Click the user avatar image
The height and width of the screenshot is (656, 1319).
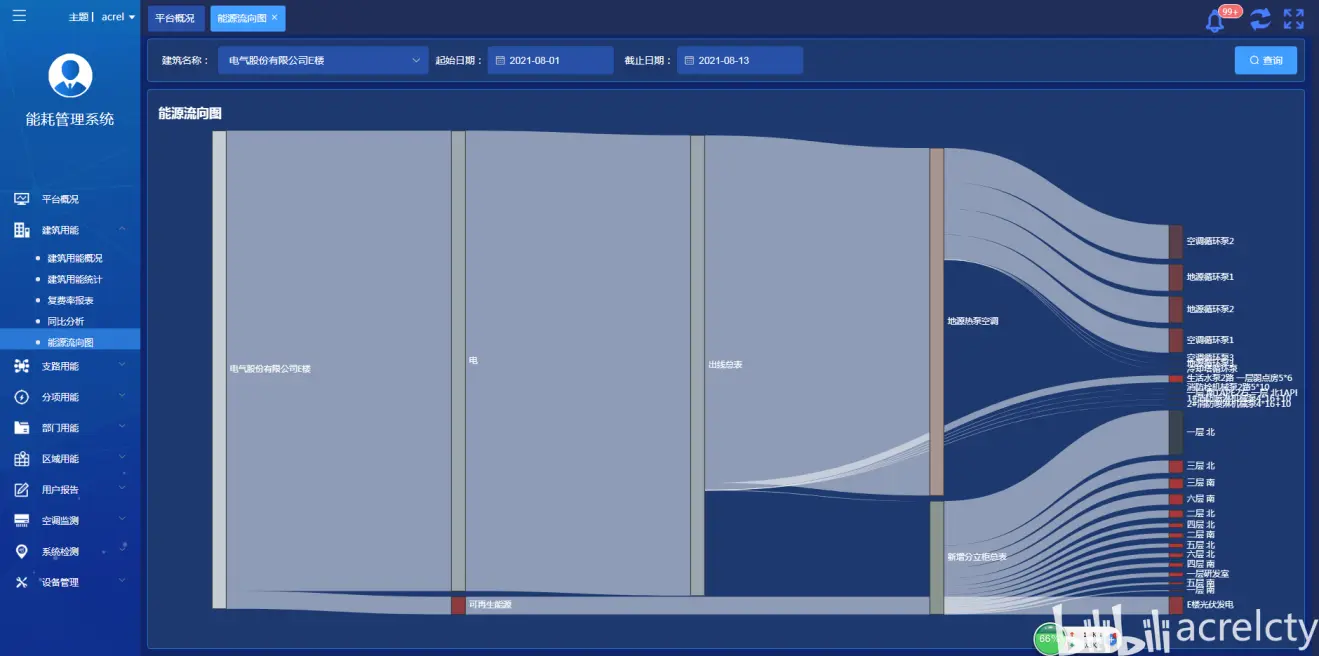[x=70, y=75]
